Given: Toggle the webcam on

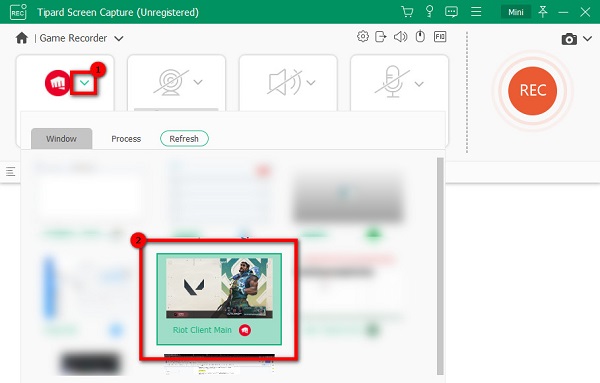Looking at the screenshot, I should 171,82.
